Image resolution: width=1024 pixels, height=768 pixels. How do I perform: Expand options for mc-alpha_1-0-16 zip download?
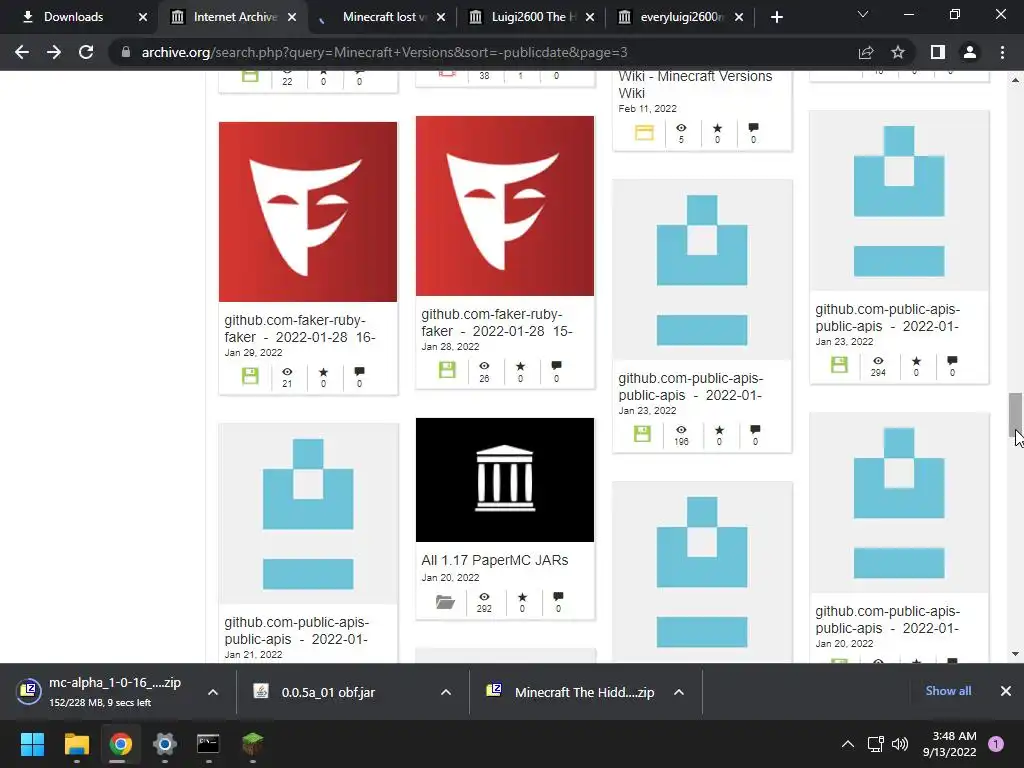[x=213, y=692]
